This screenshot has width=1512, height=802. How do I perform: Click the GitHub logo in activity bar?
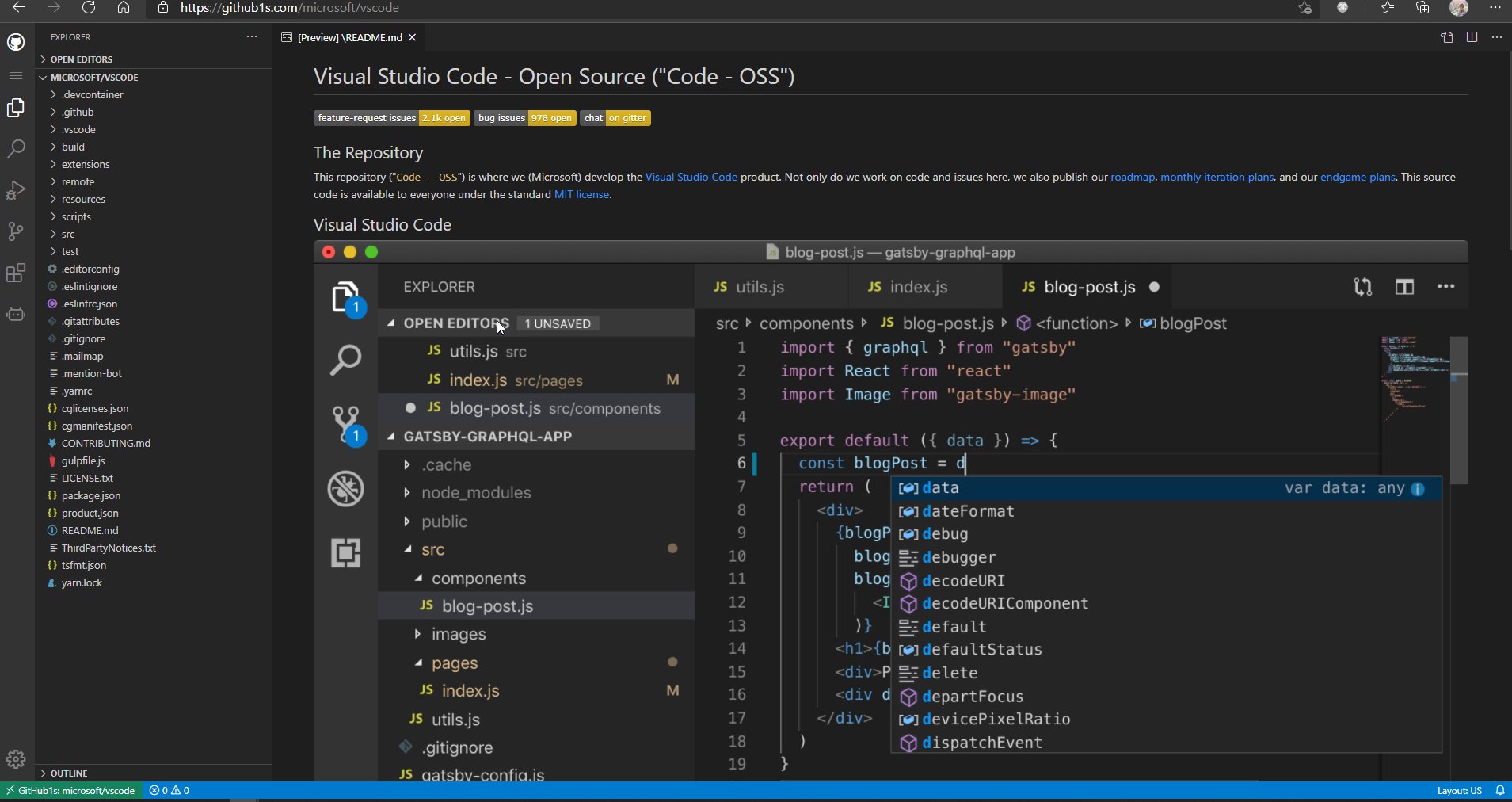(16, 41)
